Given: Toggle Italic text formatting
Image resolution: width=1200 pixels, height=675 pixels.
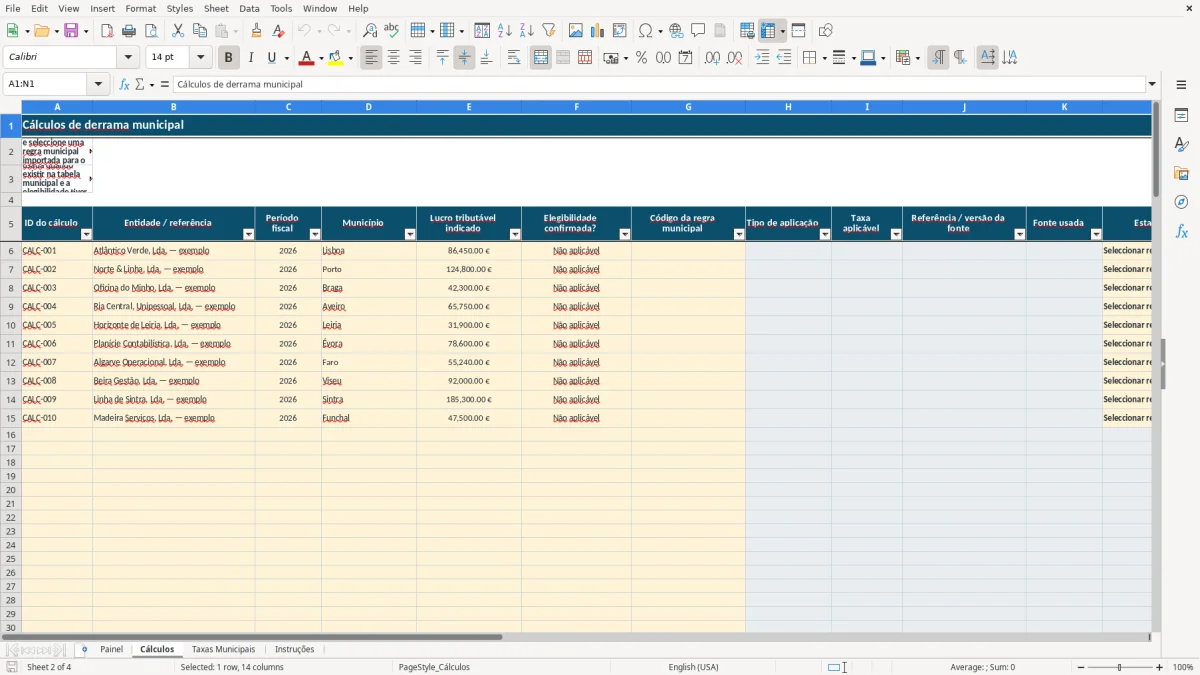Looking at the screenshot, I should coord(251,58).
